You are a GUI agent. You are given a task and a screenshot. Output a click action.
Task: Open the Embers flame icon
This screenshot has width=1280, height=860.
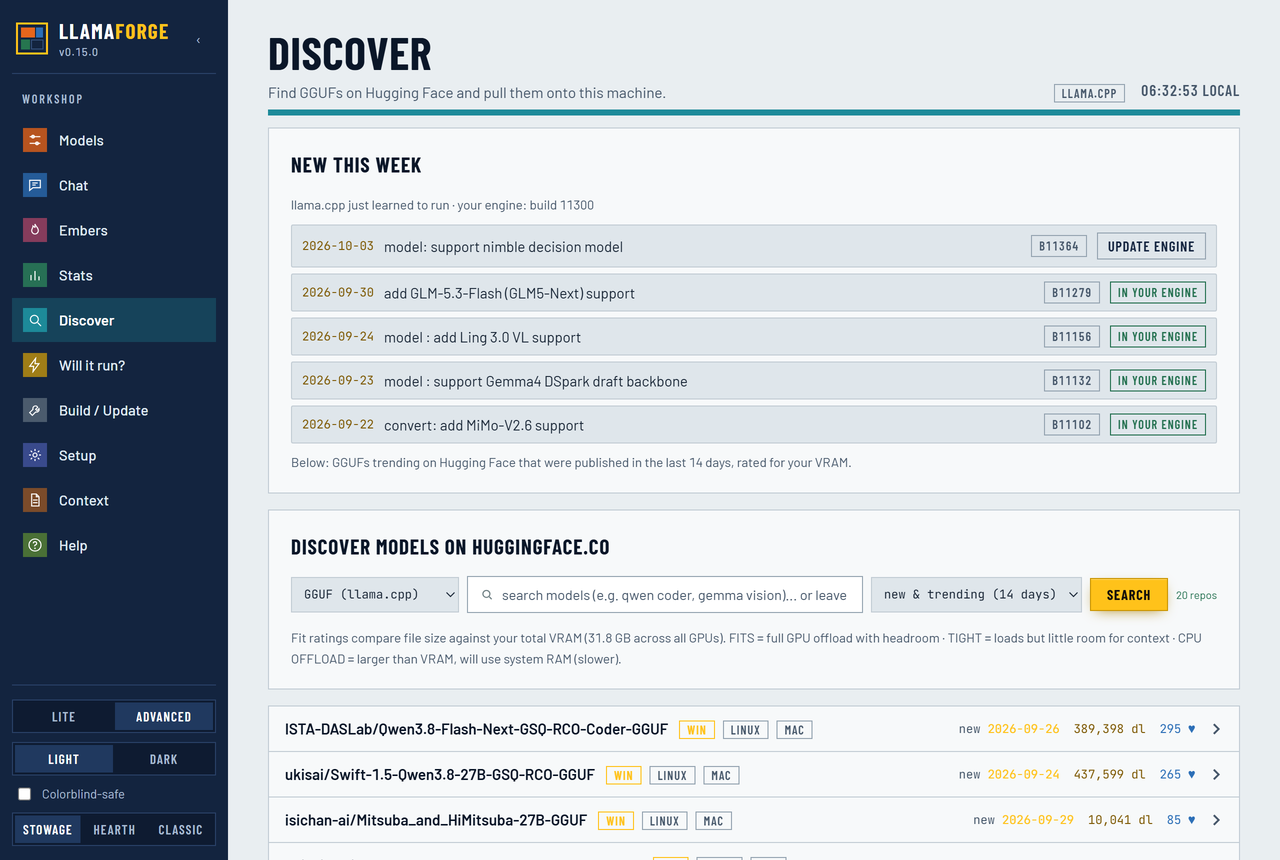(35, 230)
